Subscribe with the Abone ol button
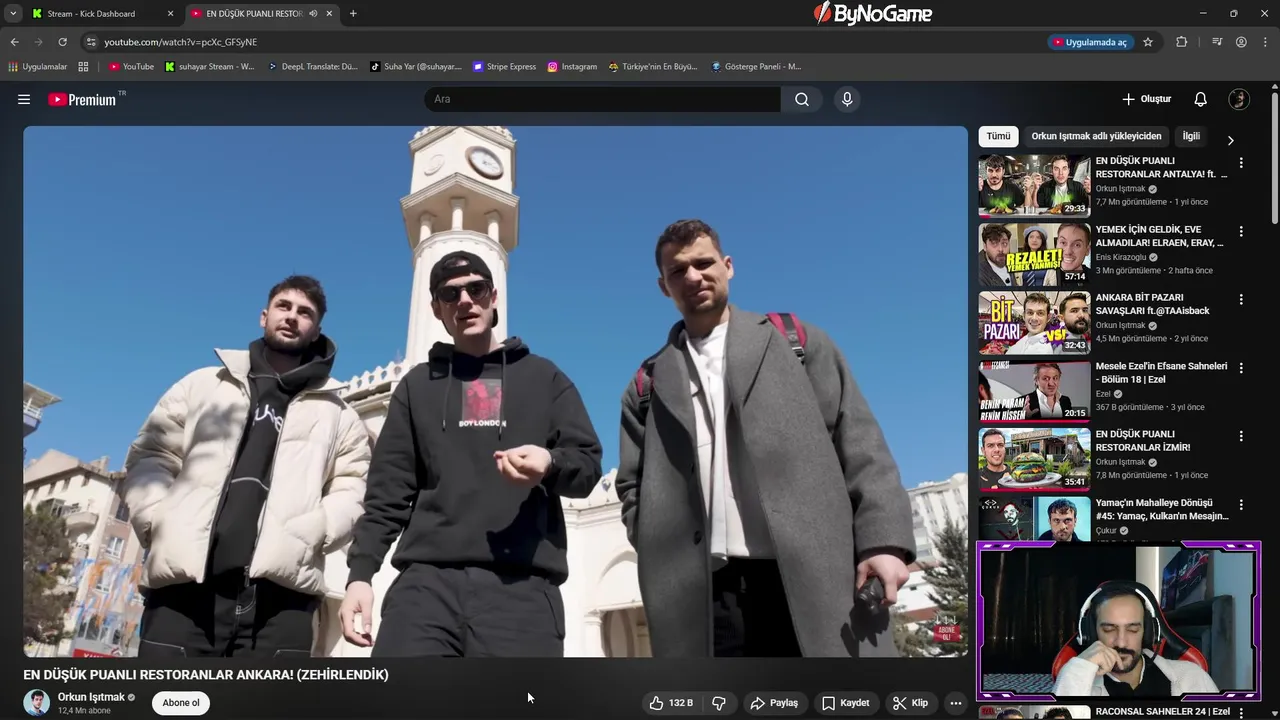This screenshot has height=720, width=1280. click(x=181, y=703)
